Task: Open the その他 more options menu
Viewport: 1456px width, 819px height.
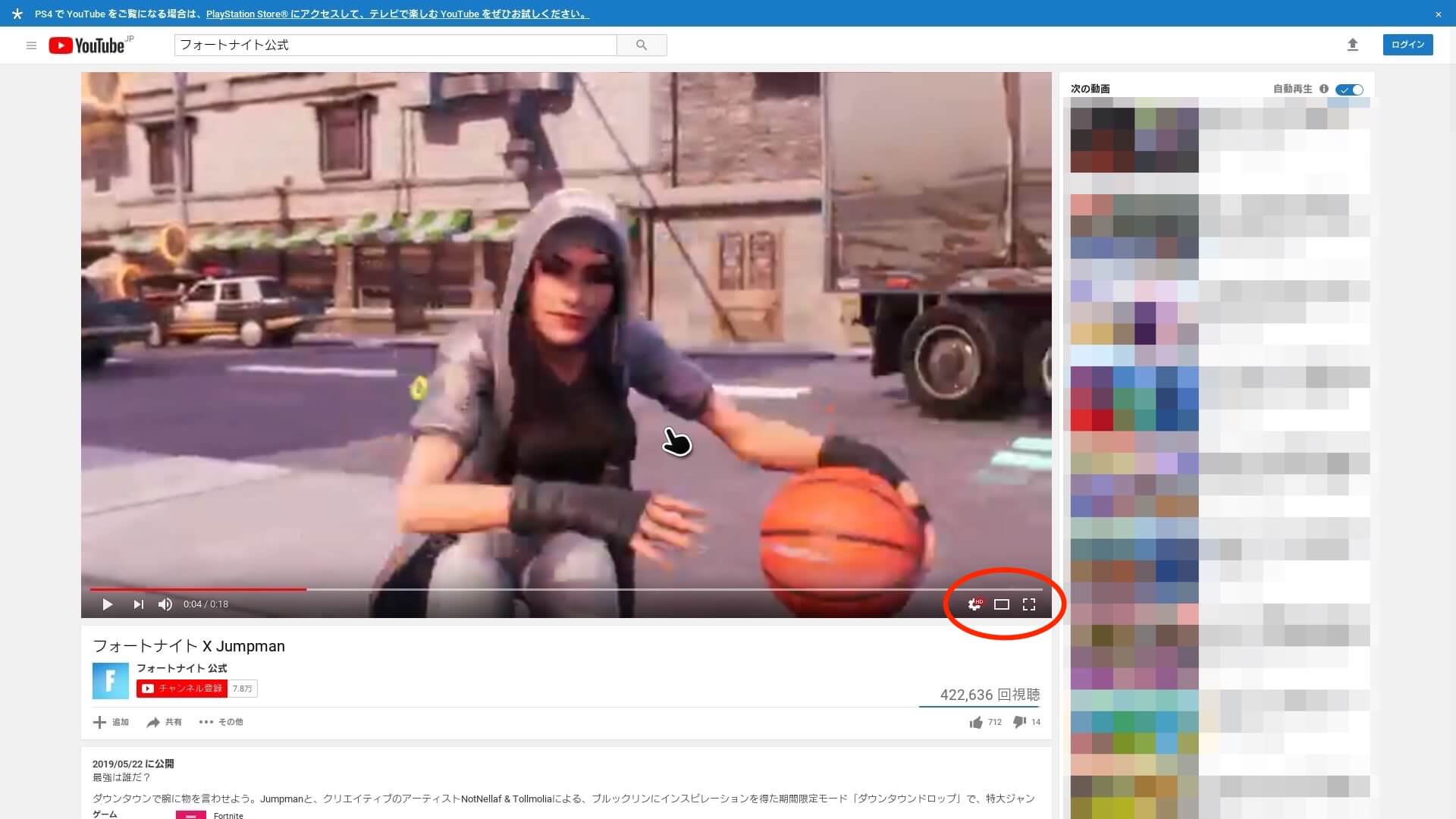Action: (x=221, y=722)
